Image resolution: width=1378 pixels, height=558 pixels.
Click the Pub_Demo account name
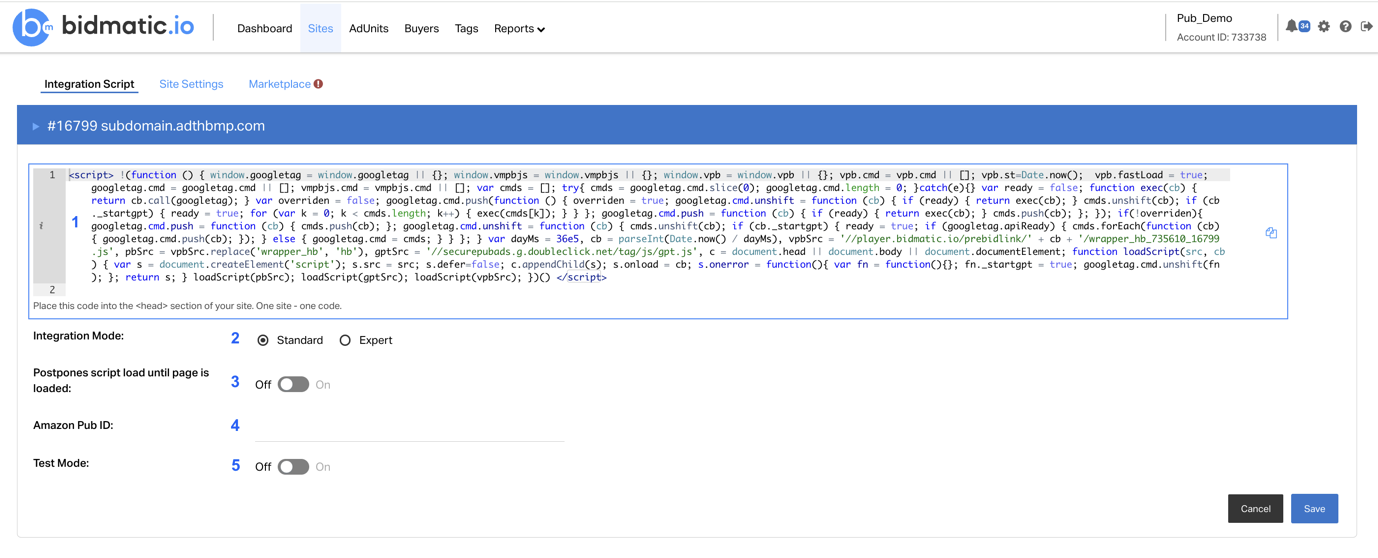(x=1204, y=18)
